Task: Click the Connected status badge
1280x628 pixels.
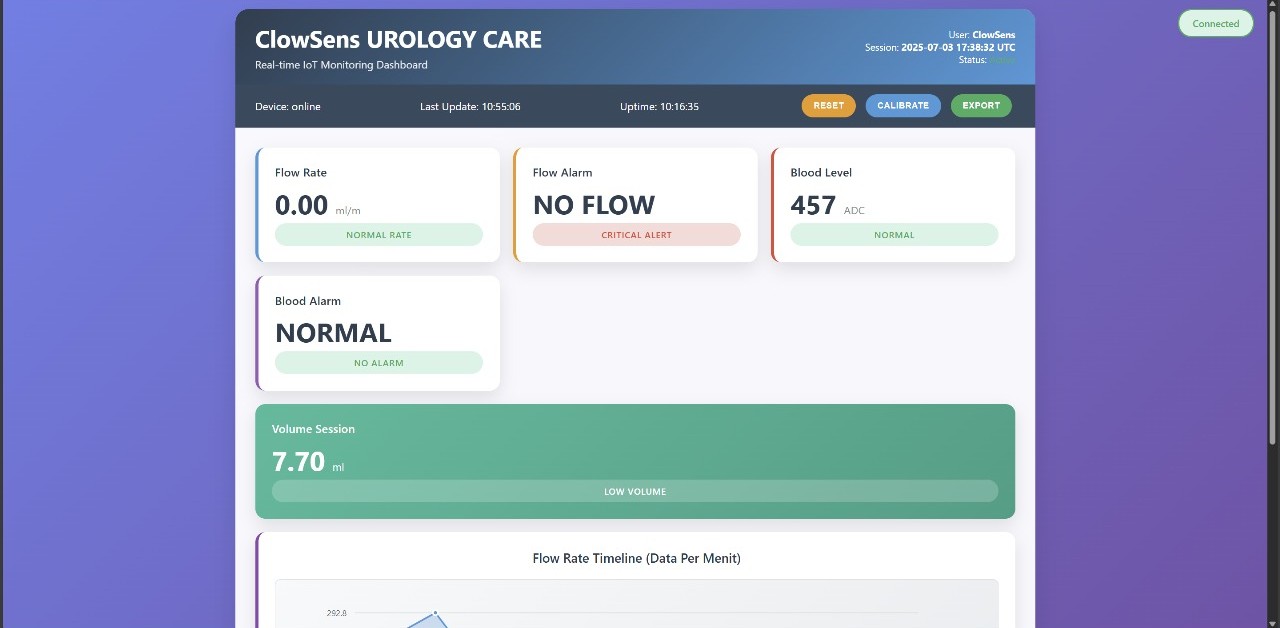Action: point(1215,24)
